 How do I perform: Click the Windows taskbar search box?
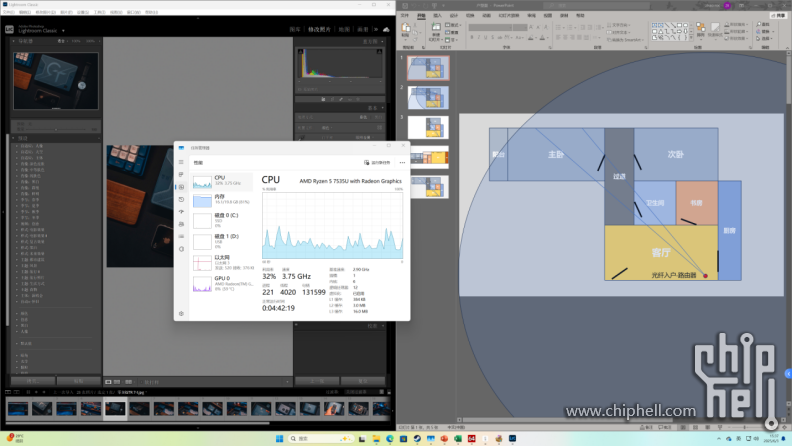pos(321,438)
